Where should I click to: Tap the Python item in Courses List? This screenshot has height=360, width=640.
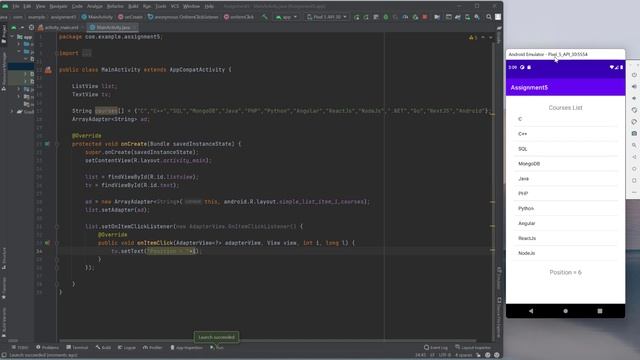point(565,208)
